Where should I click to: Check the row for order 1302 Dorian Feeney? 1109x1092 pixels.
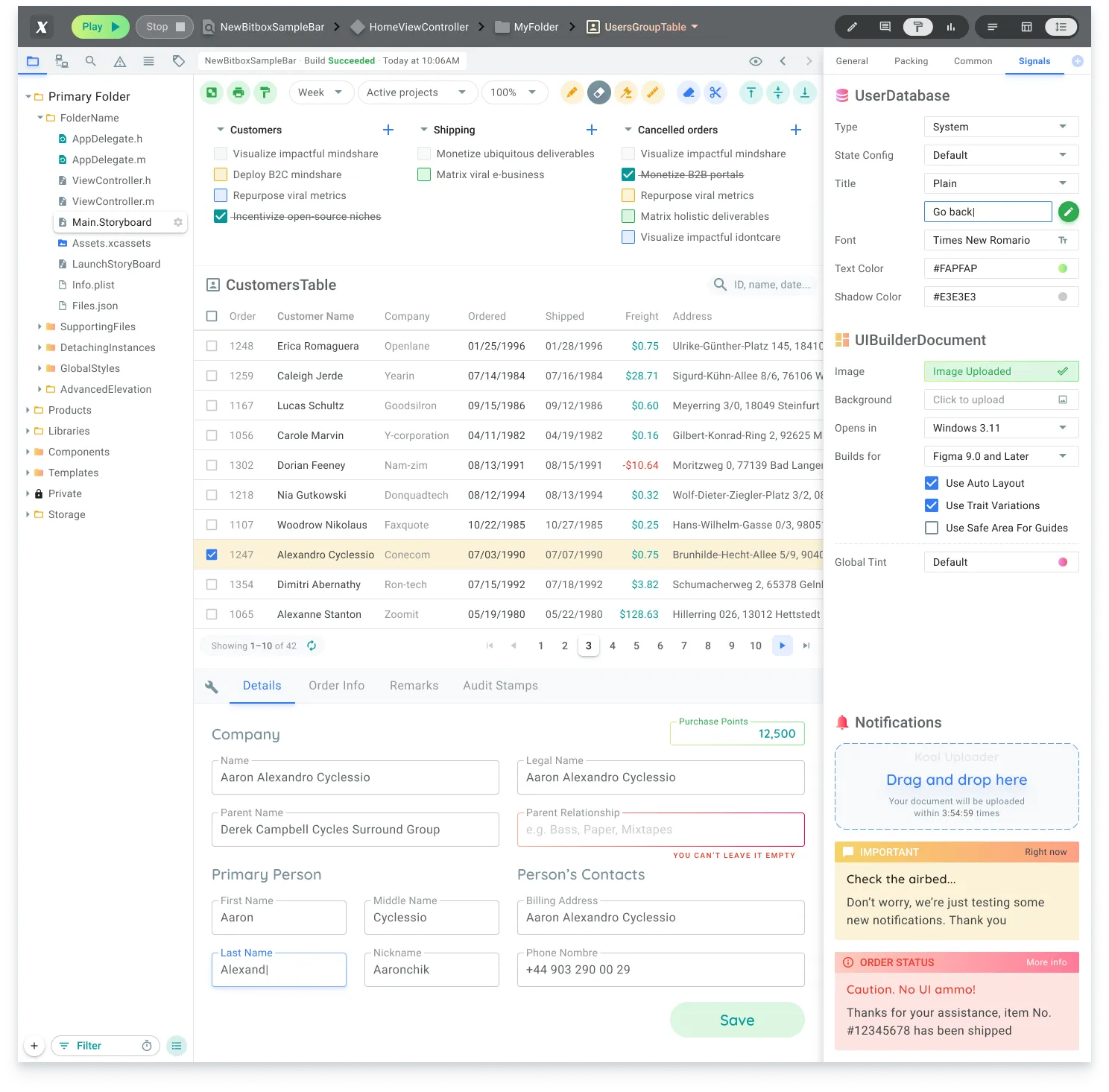tap(212, 464)
